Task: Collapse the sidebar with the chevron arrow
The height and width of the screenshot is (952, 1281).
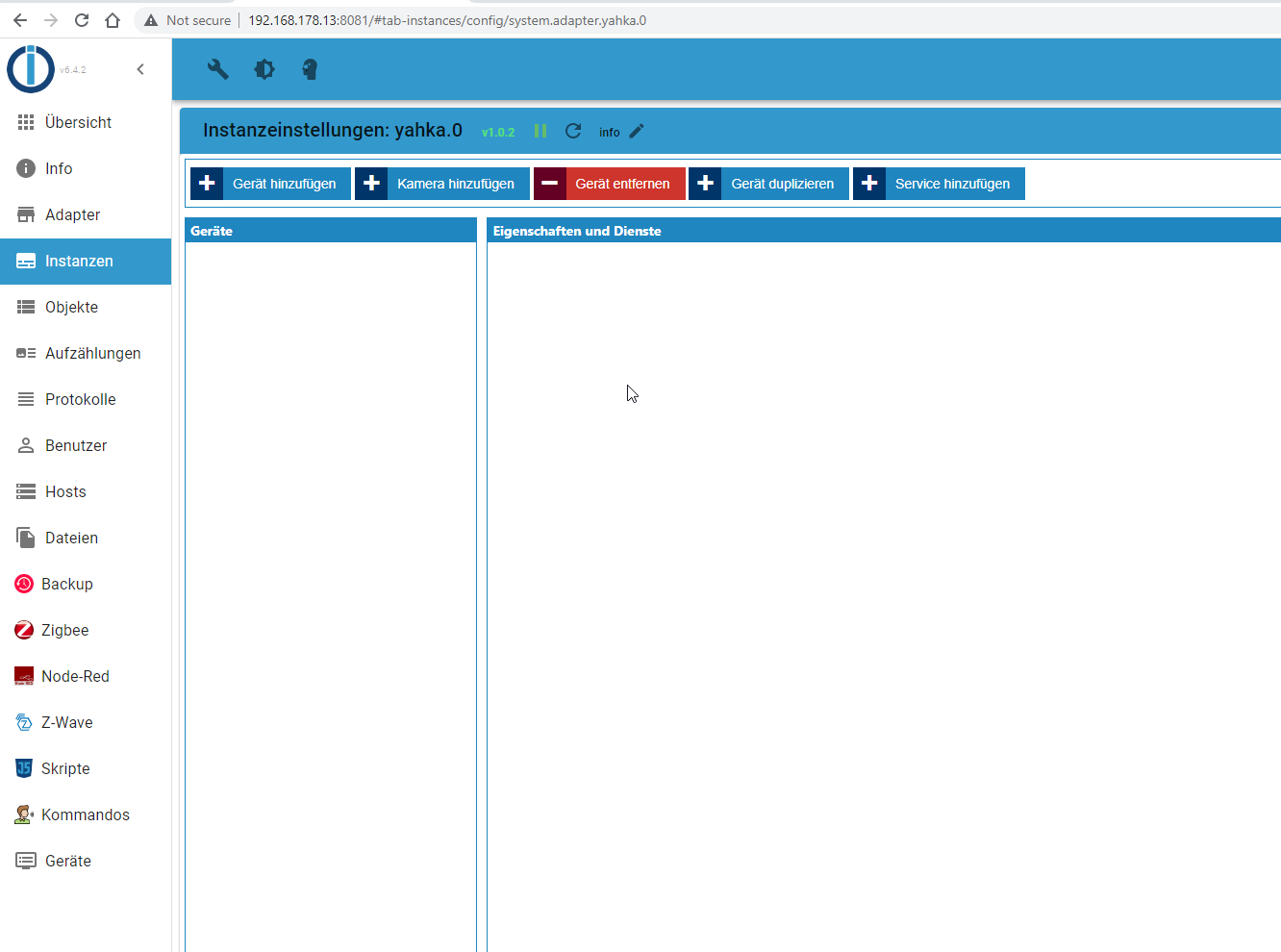Action: click(140, 69)
